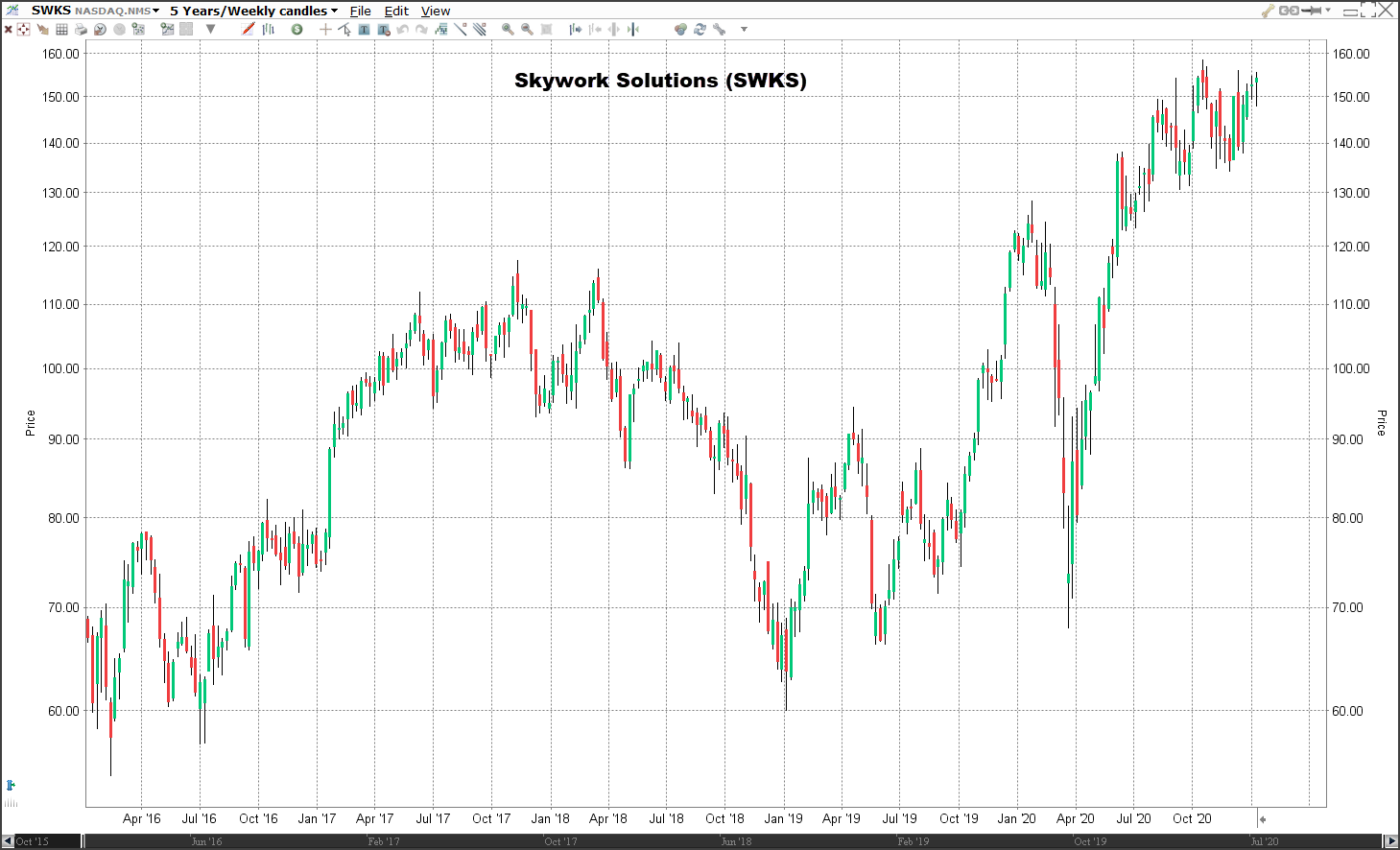
Task: Click the printer icon in toolbar
Action: click(81, 30)
